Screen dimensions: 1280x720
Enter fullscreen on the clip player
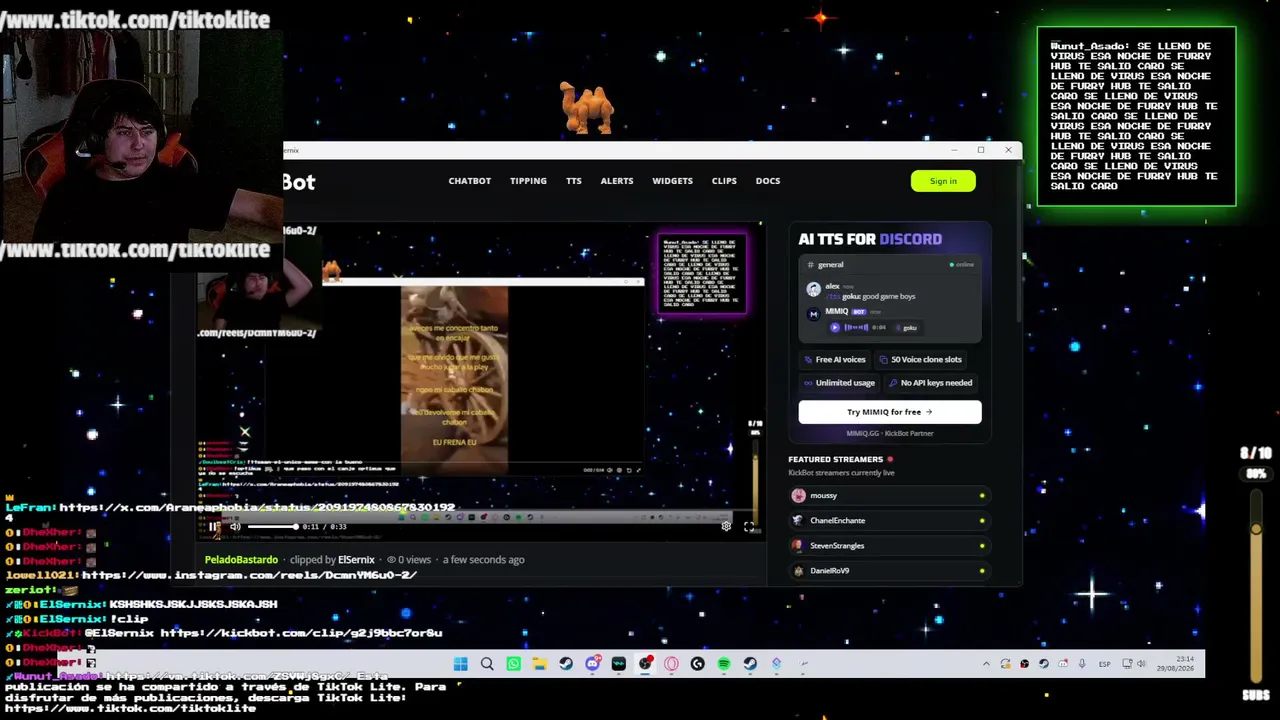[x=748, y=526]
